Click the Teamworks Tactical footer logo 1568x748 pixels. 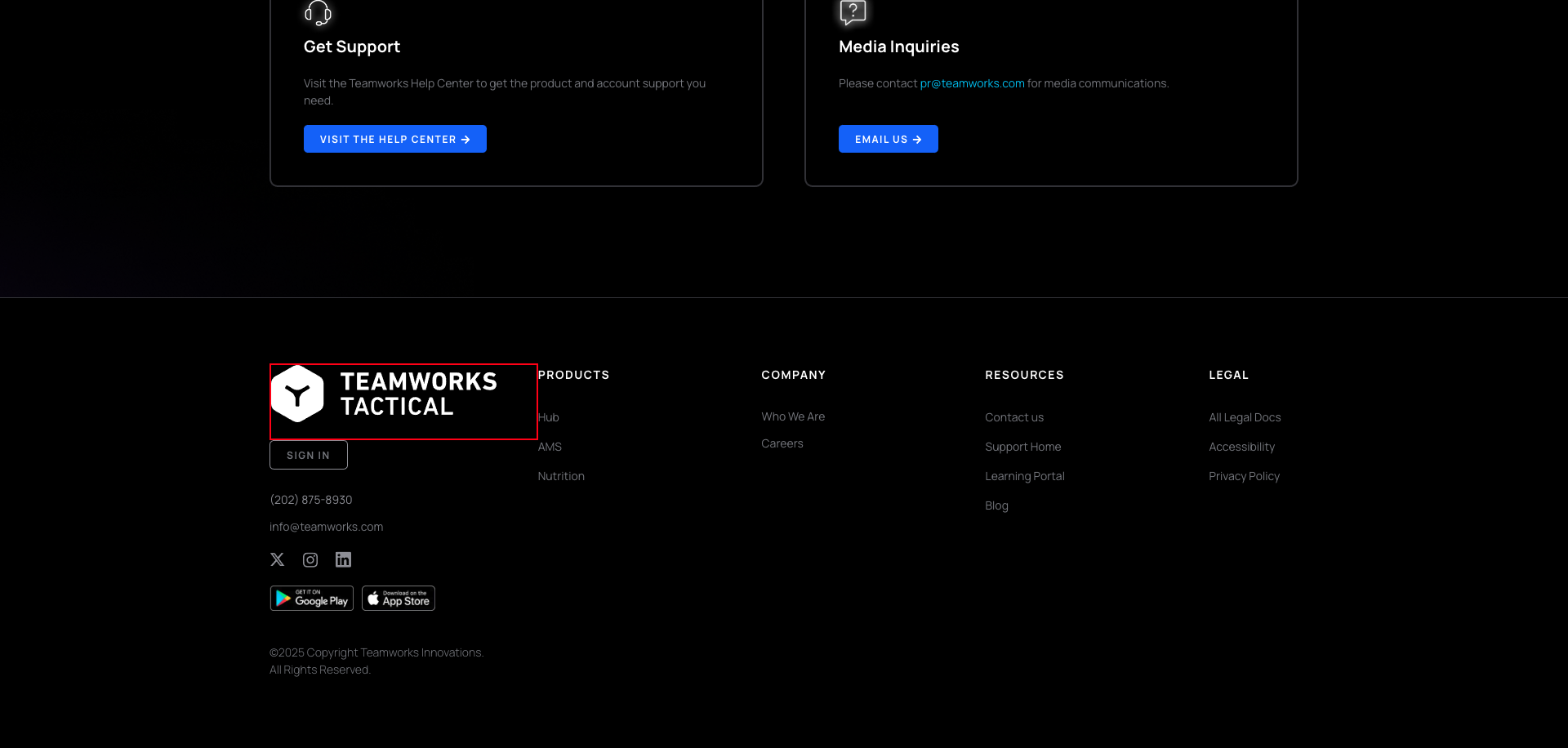[385, 394]
